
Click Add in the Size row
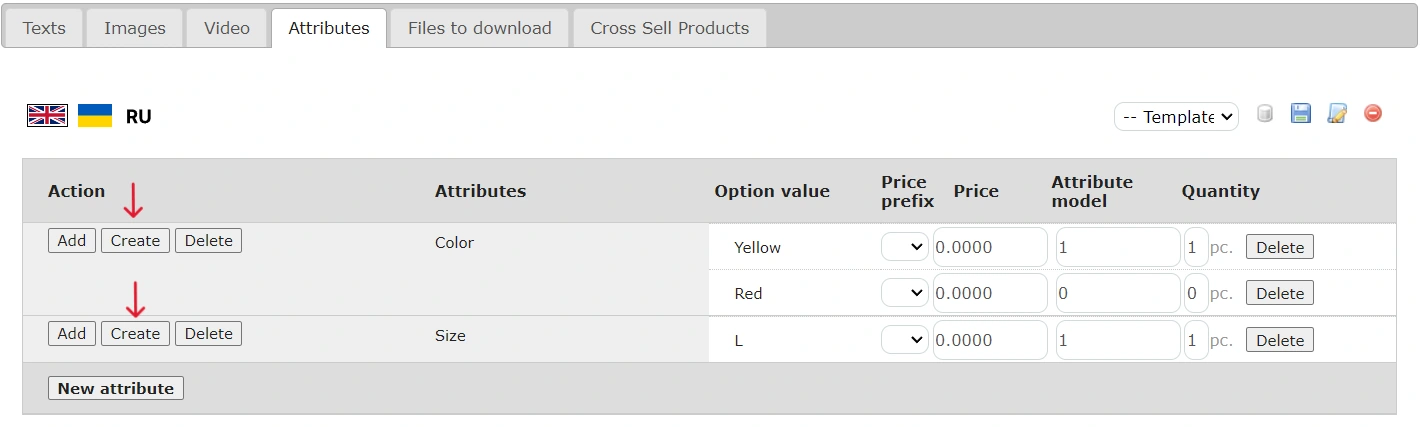coord(72,334)
